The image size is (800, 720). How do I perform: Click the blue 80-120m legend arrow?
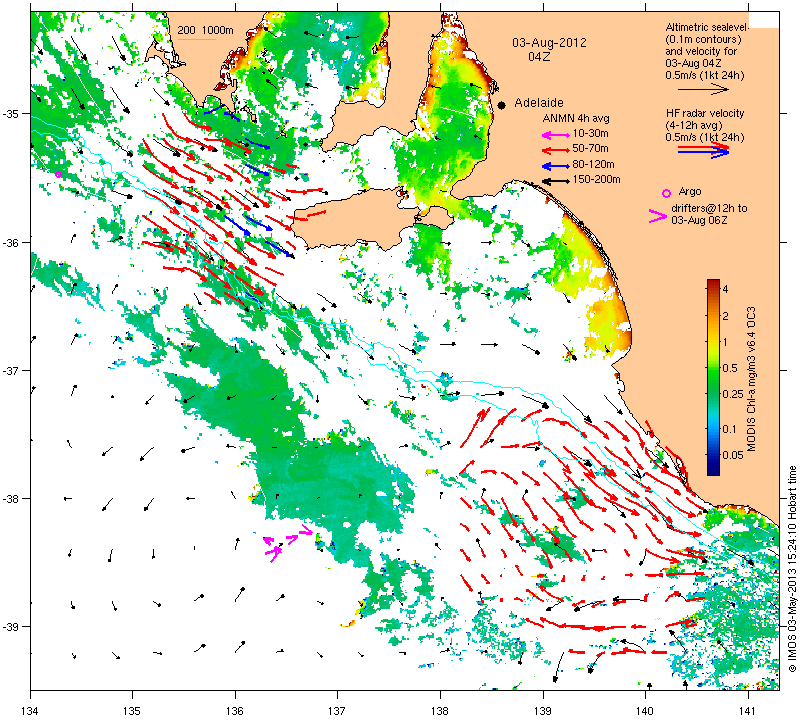555,166
